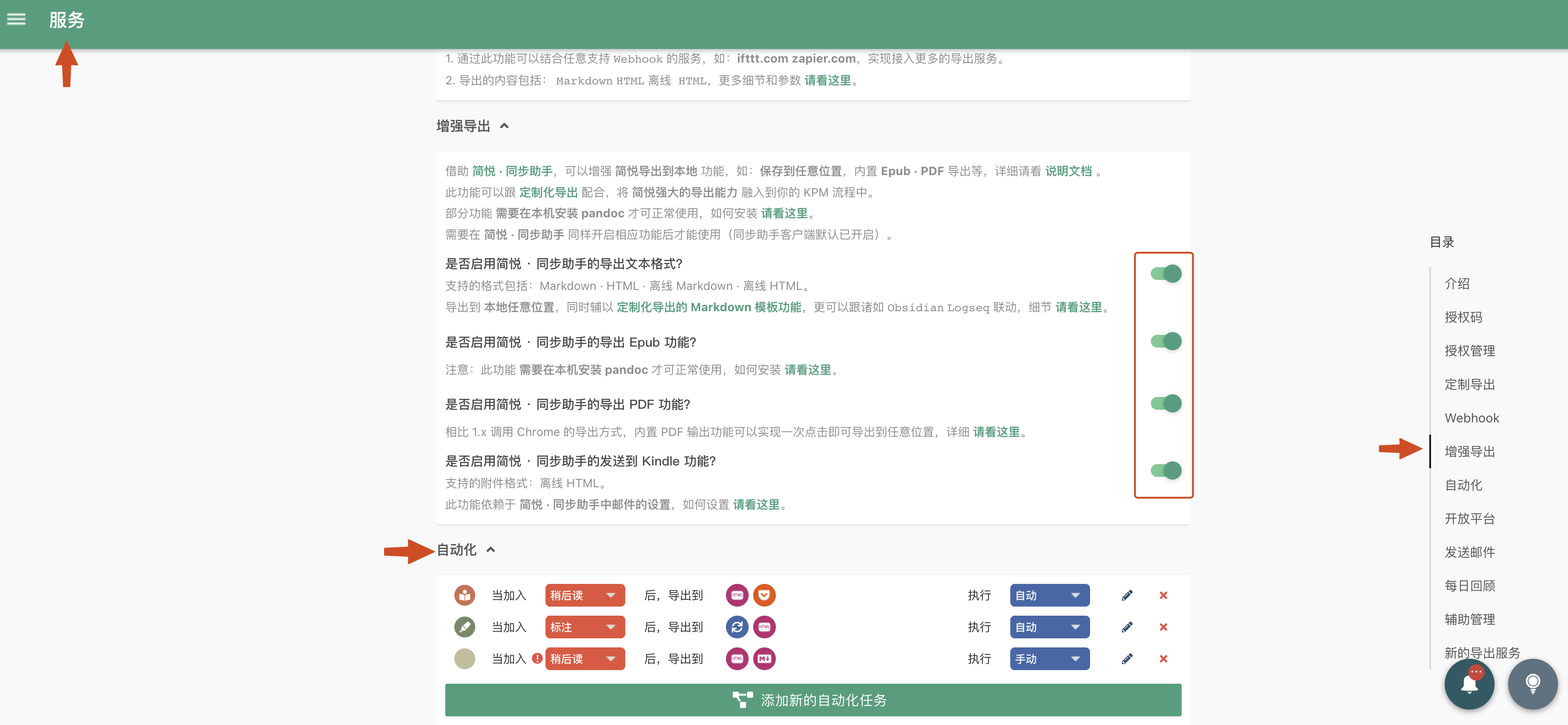Click 添加新的自动化任务 button

[813, 700]
